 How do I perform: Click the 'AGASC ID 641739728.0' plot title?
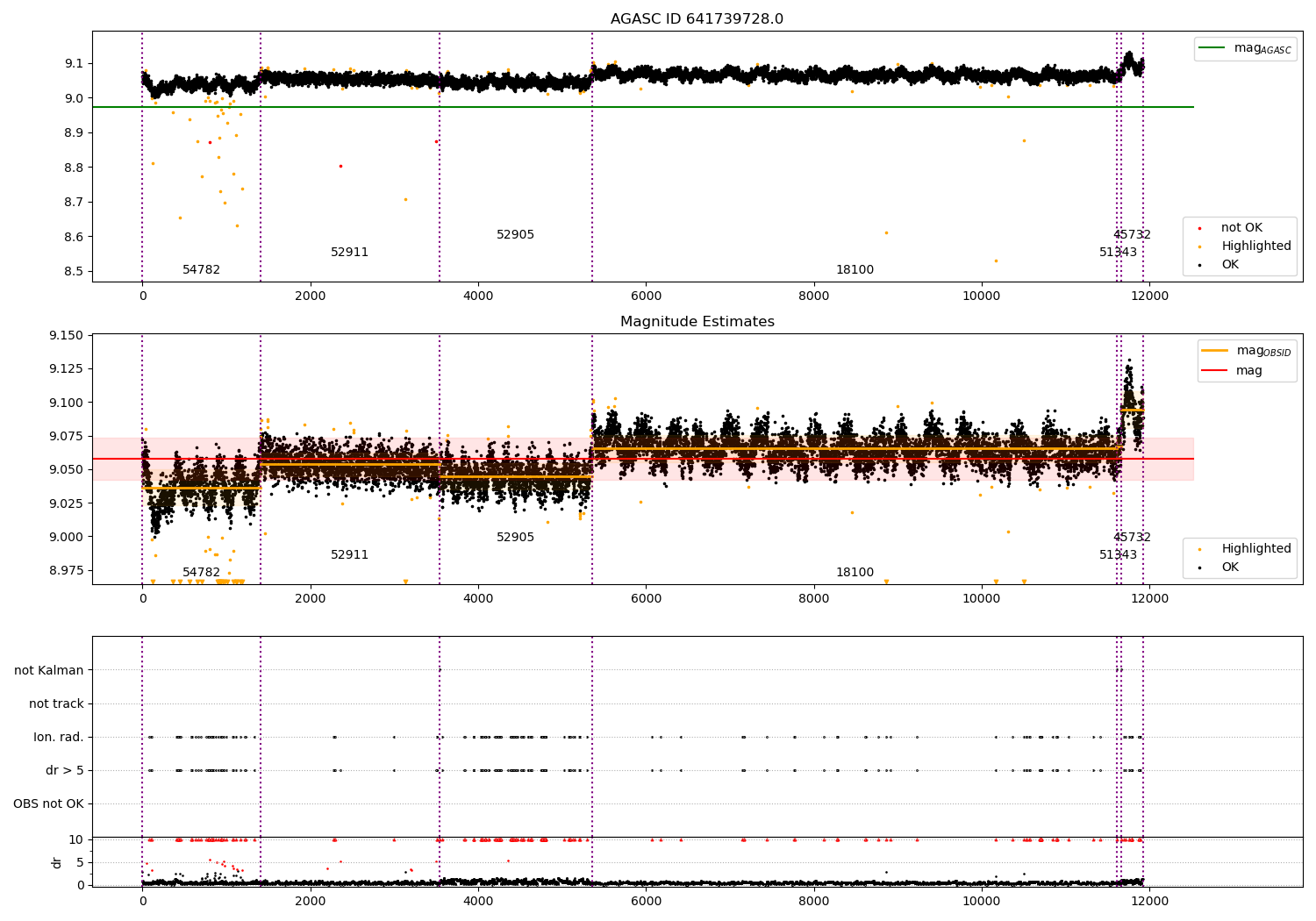[697, 19]
